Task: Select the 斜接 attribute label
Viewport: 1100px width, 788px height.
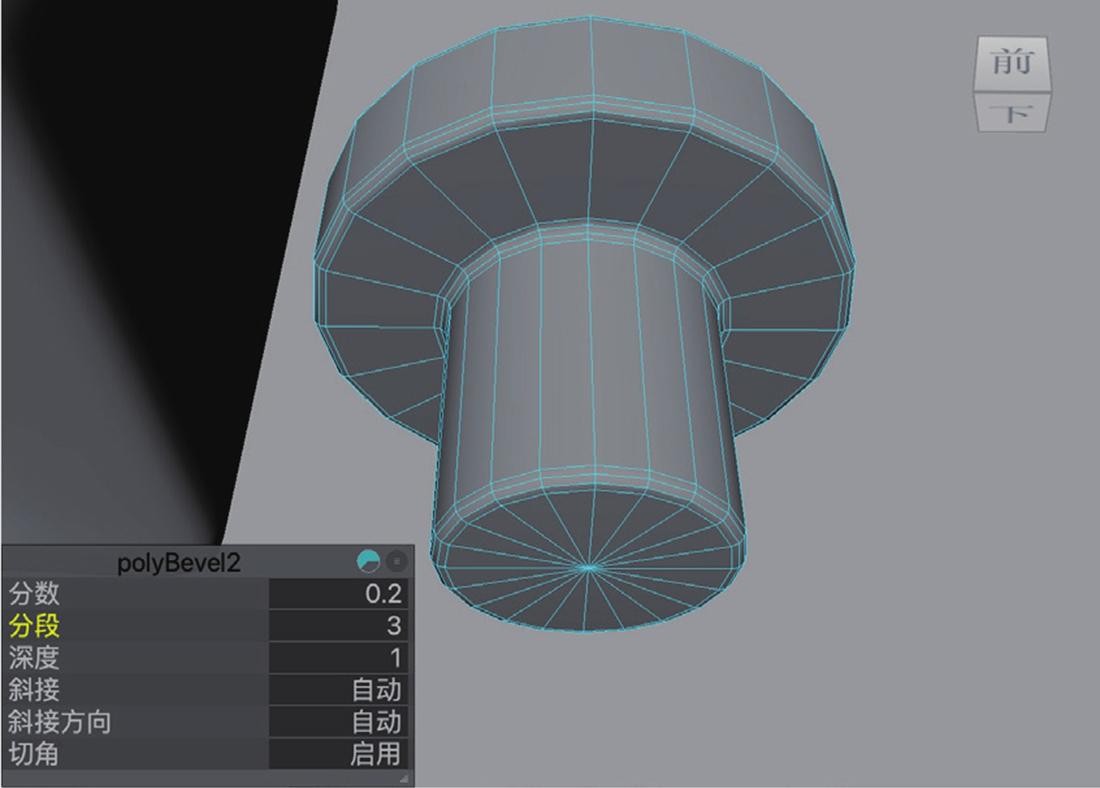Action: [x=35, y=690]
